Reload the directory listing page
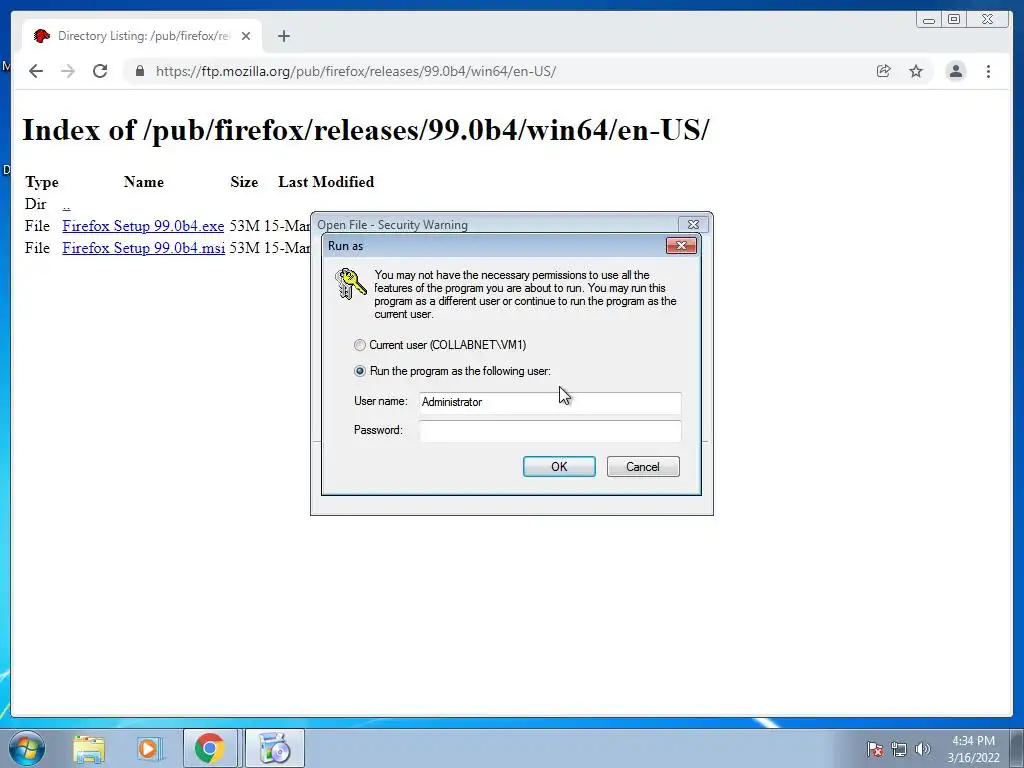The width and height of the screenshot is (1024, 768). coord(100,71)
